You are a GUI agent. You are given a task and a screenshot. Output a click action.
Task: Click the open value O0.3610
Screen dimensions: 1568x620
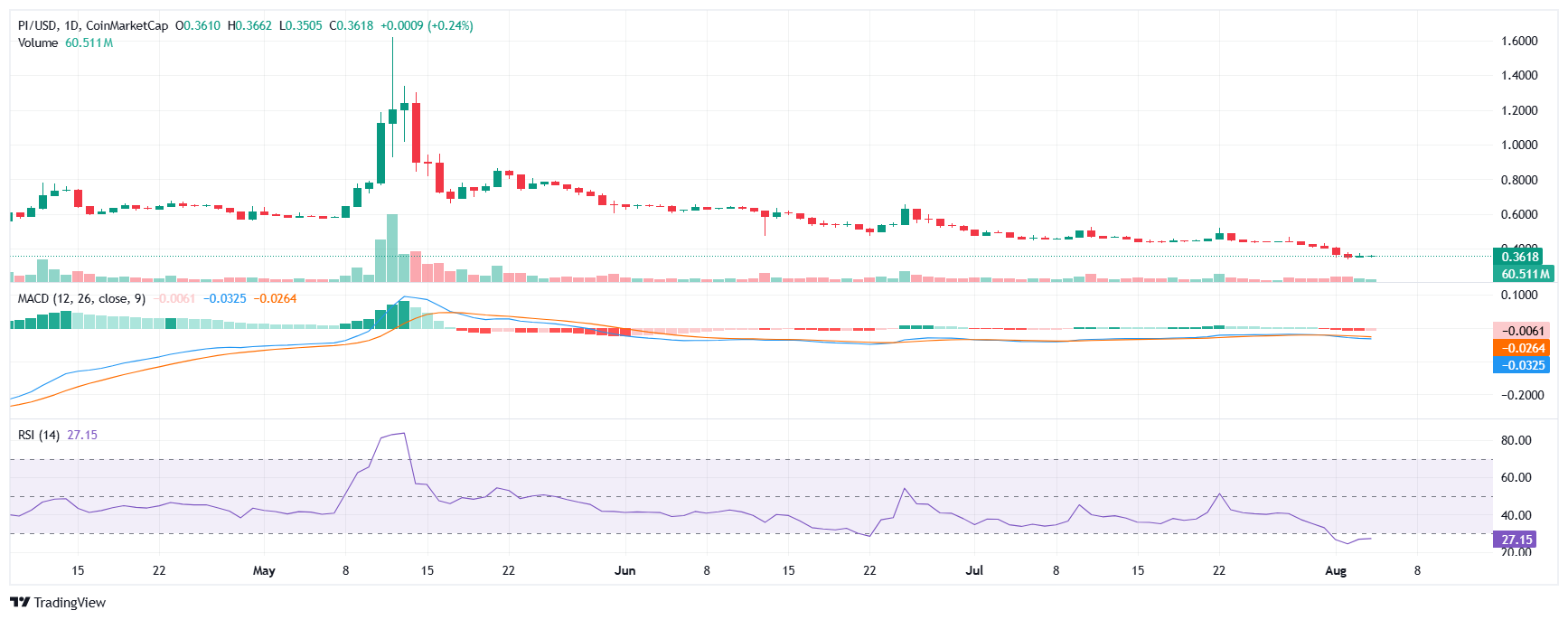coord(198,25)
